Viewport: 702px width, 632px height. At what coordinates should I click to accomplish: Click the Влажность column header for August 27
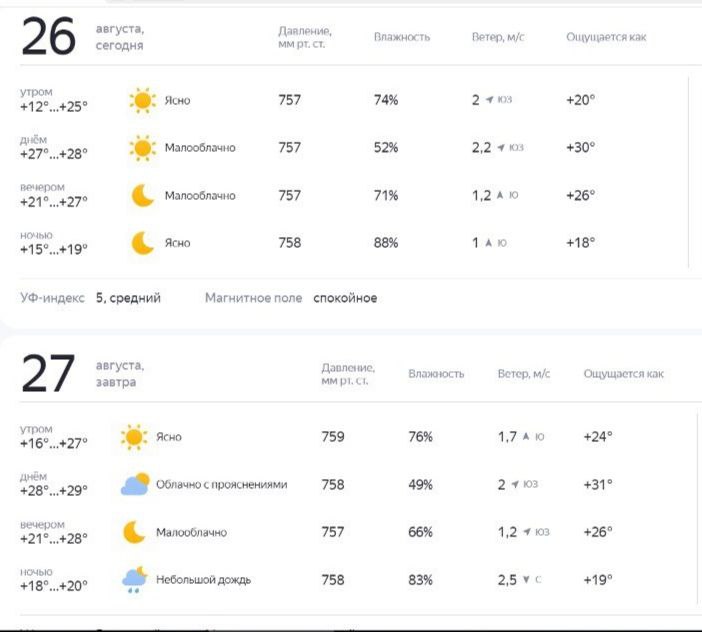coord(436,374)
